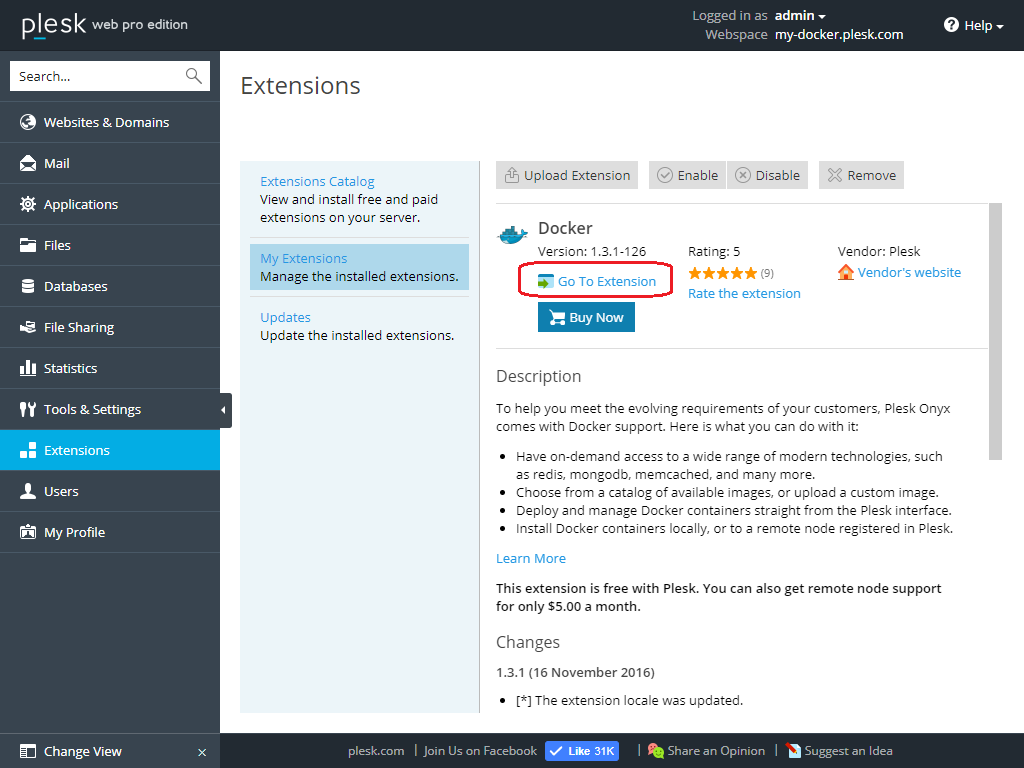
Task: Open Tools & Settings
Action: coord(110,409)
